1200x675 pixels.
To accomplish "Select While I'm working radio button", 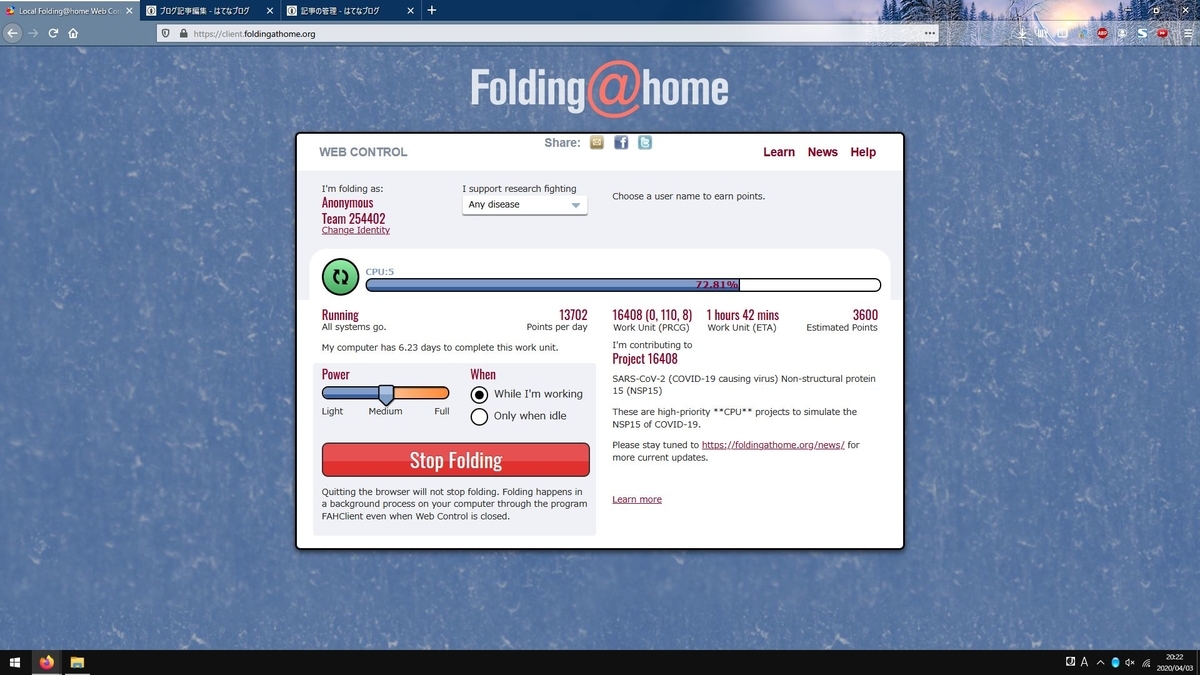I will pos(479,394).
